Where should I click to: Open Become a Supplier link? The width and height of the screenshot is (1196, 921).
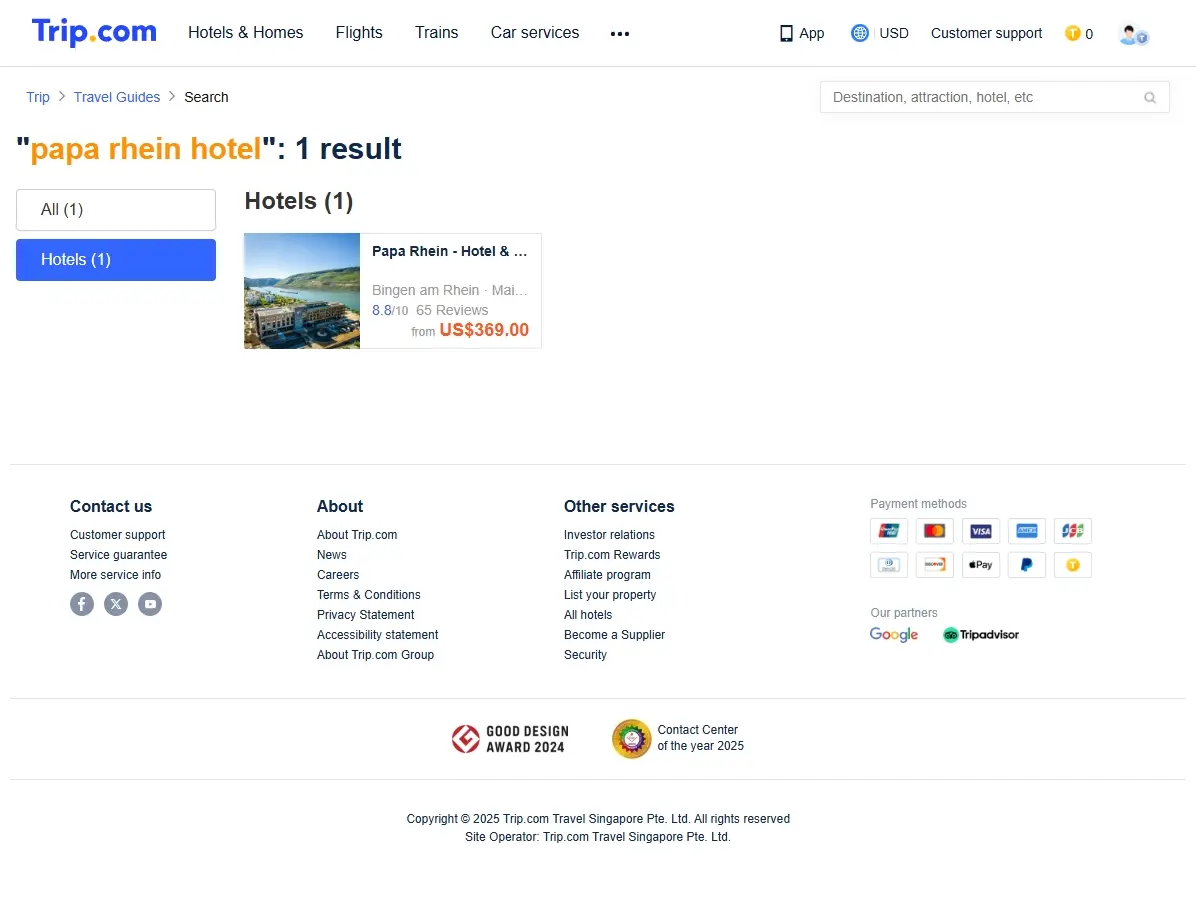tap(614, 635)
